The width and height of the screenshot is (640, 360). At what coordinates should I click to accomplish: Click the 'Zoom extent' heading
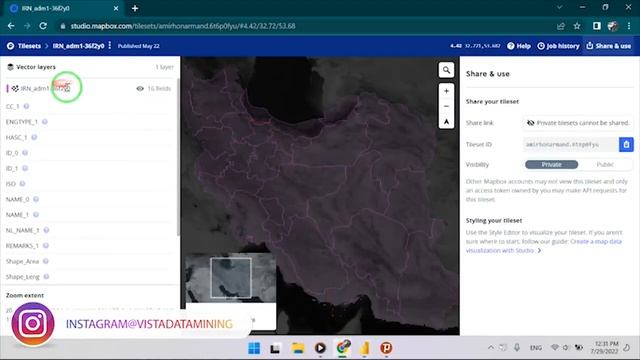tap(25, 295)
